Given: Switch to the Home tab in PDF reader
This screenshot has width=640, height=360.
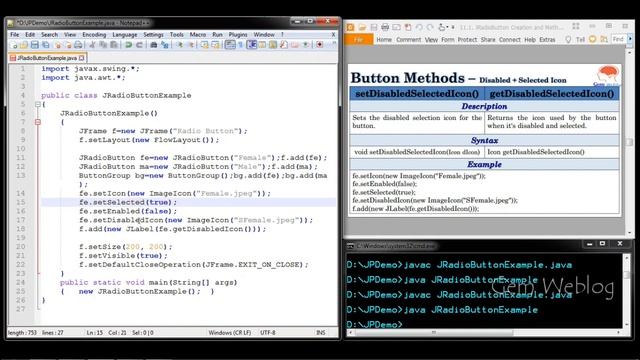Looking at the screenshot, I should [x=384, y=40].
